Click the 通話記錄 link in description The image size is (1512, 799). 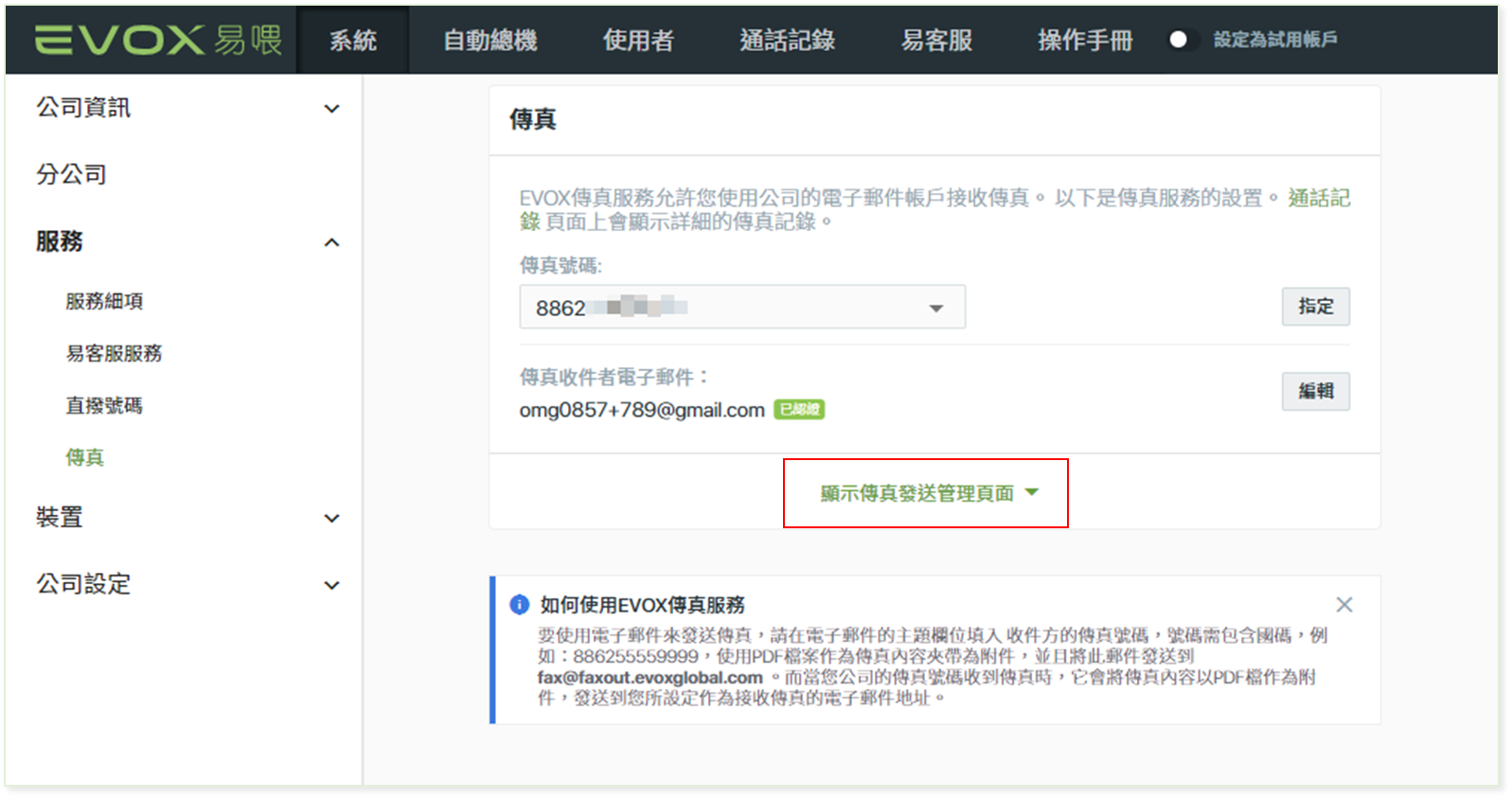point(1319,198)
